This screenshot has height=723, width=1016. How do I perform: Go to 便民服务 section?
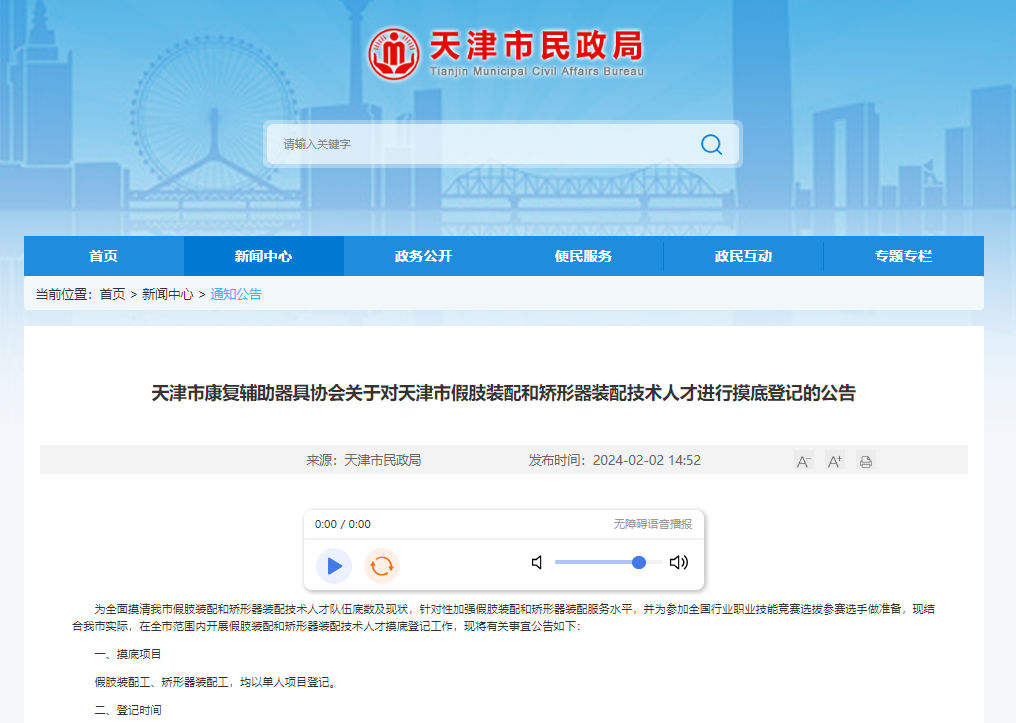coord(583,256)
